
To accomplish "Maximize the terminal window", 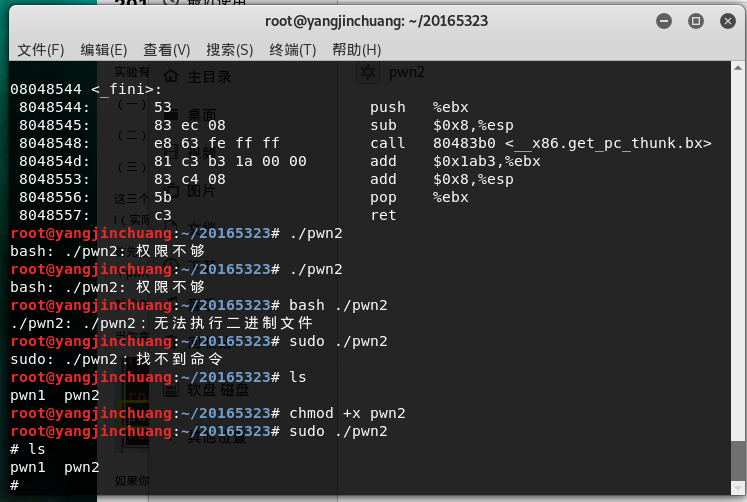I will 696,21.
